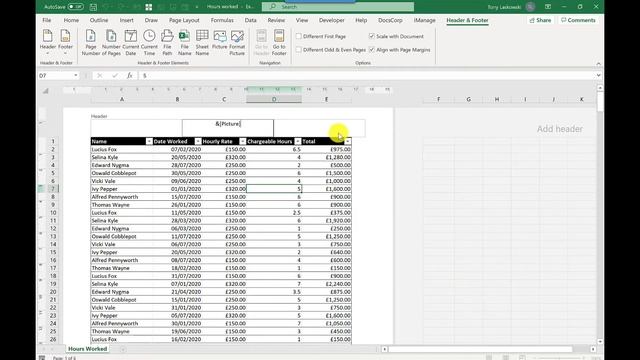Enable Different Odd & Even Pages checkbox
The image size is (640, 360).
tap(299, 50)
